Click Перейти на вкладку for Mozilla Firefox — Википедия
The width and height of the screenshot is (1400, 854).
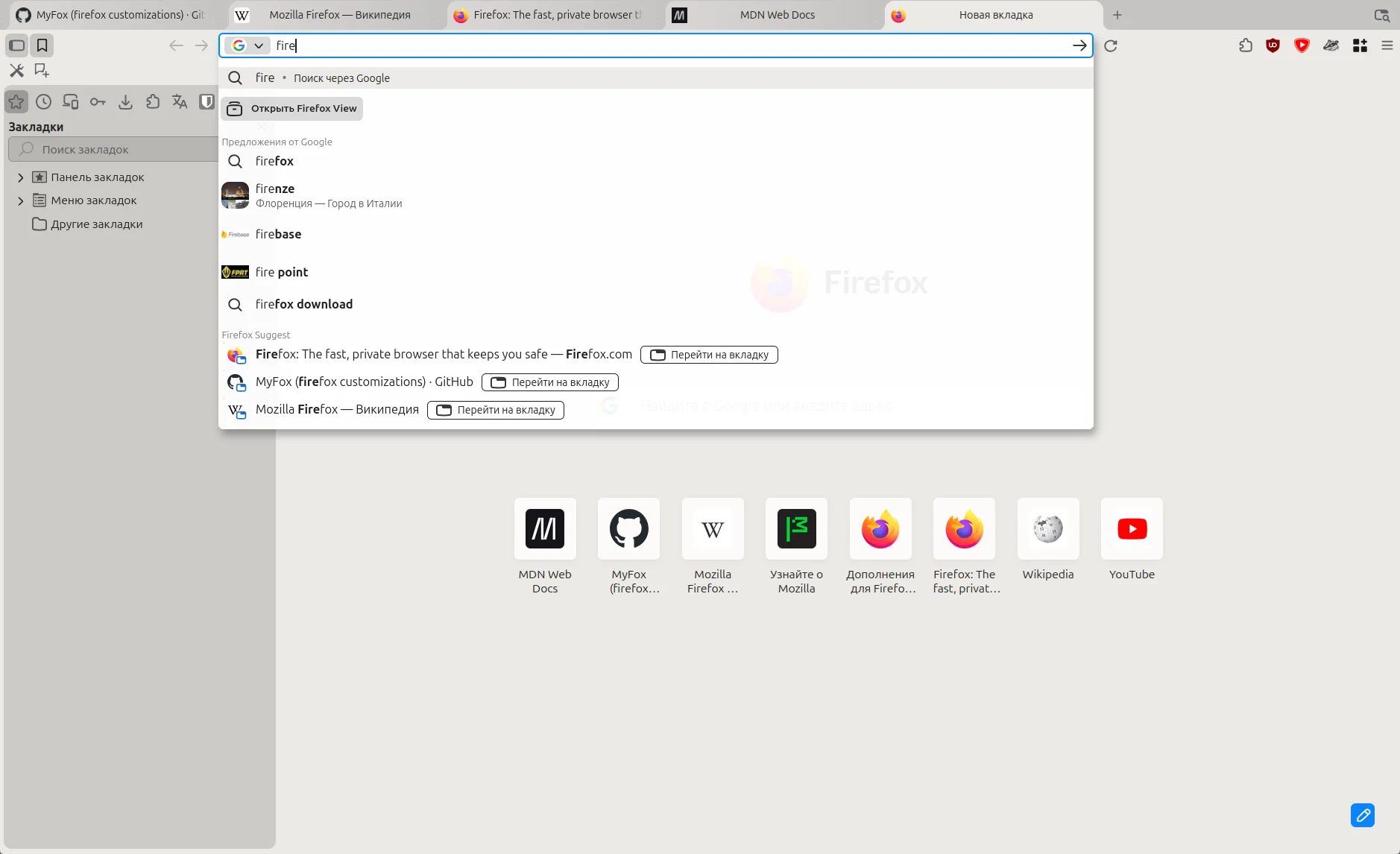(x=496, y=410)
